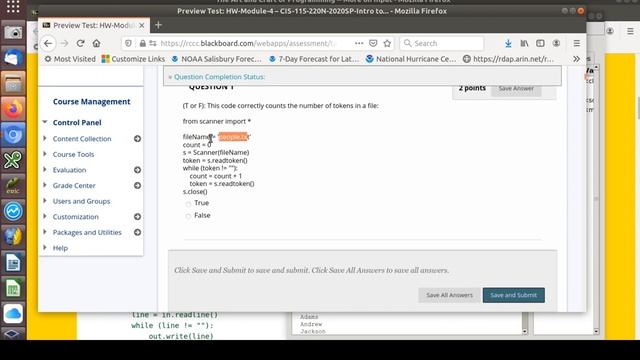The width and height of the screenshot is (640, 360).
Task: Expand the Users and Groups menu
Action: pyautogui.click(x=45, y=201)
